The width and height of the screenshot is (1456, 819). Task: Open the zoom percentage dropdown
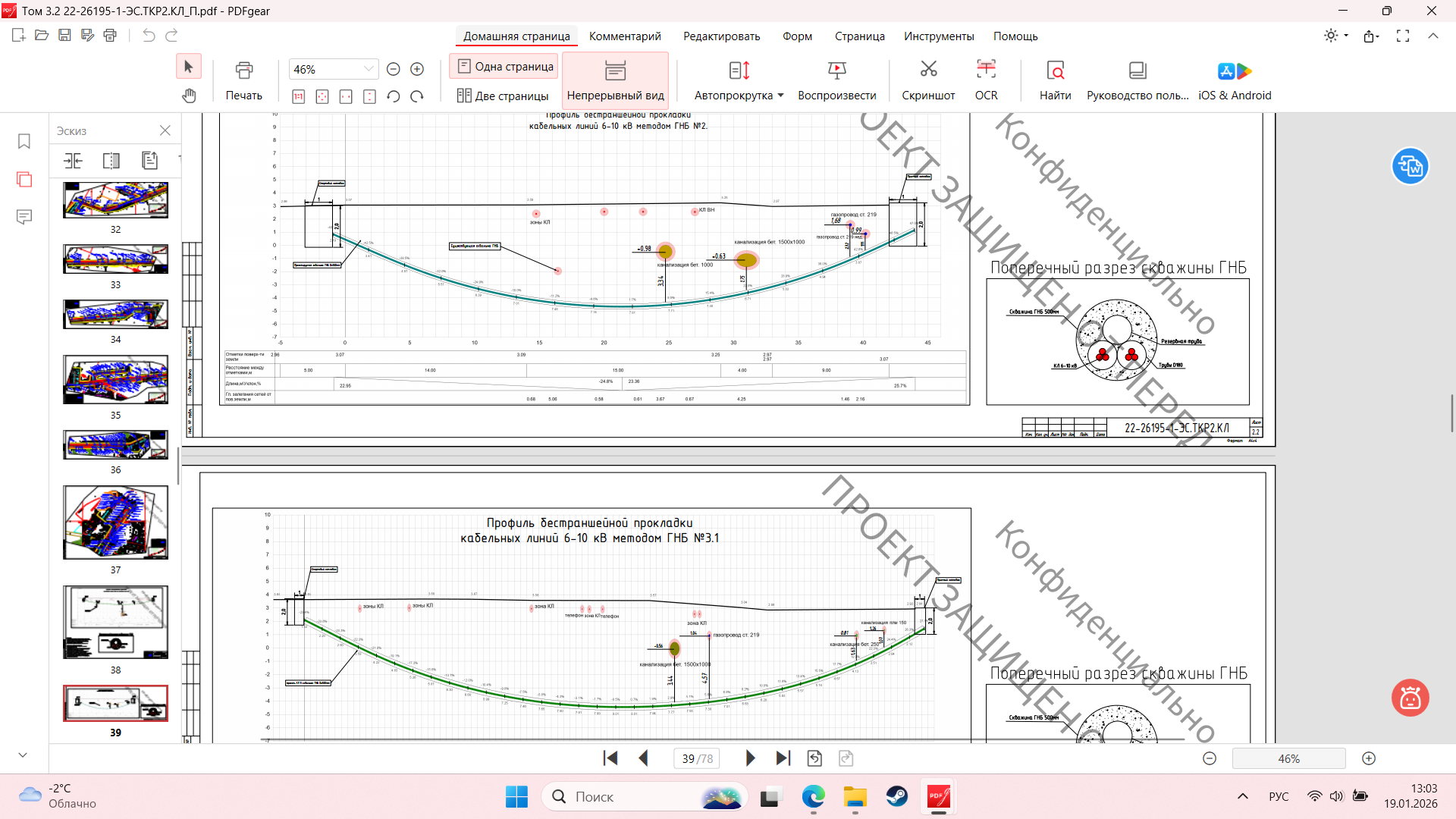[369, 69]
